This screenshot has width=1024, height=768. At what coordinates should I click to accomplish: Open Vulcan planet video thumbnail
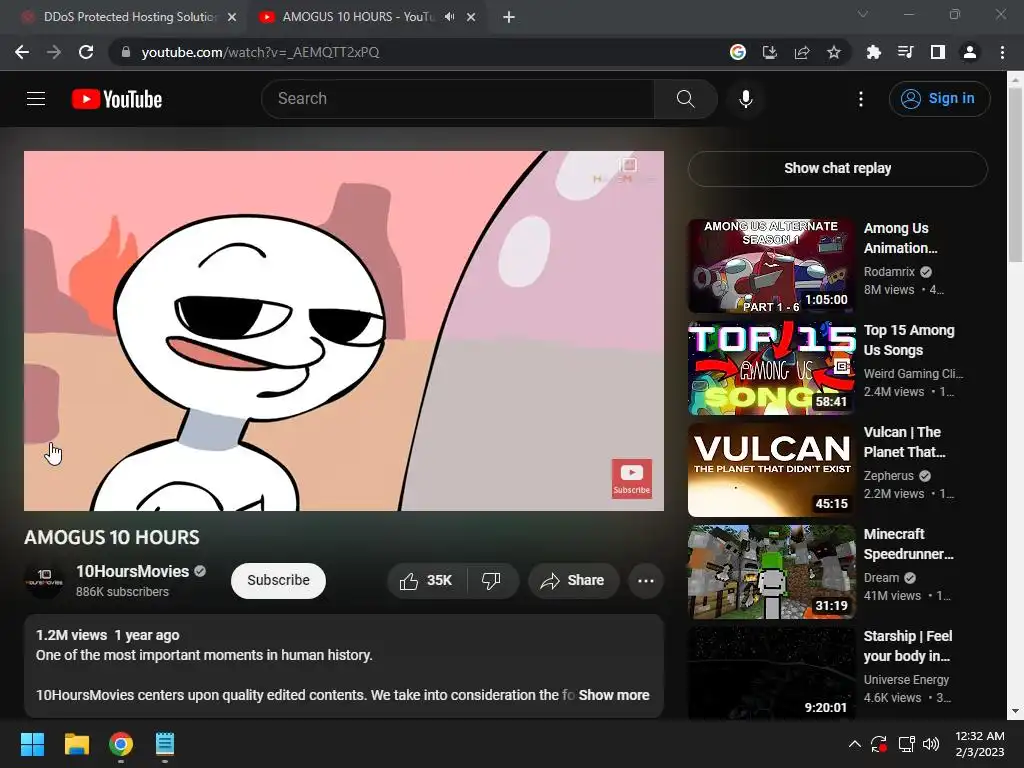(x=771, y=470)
